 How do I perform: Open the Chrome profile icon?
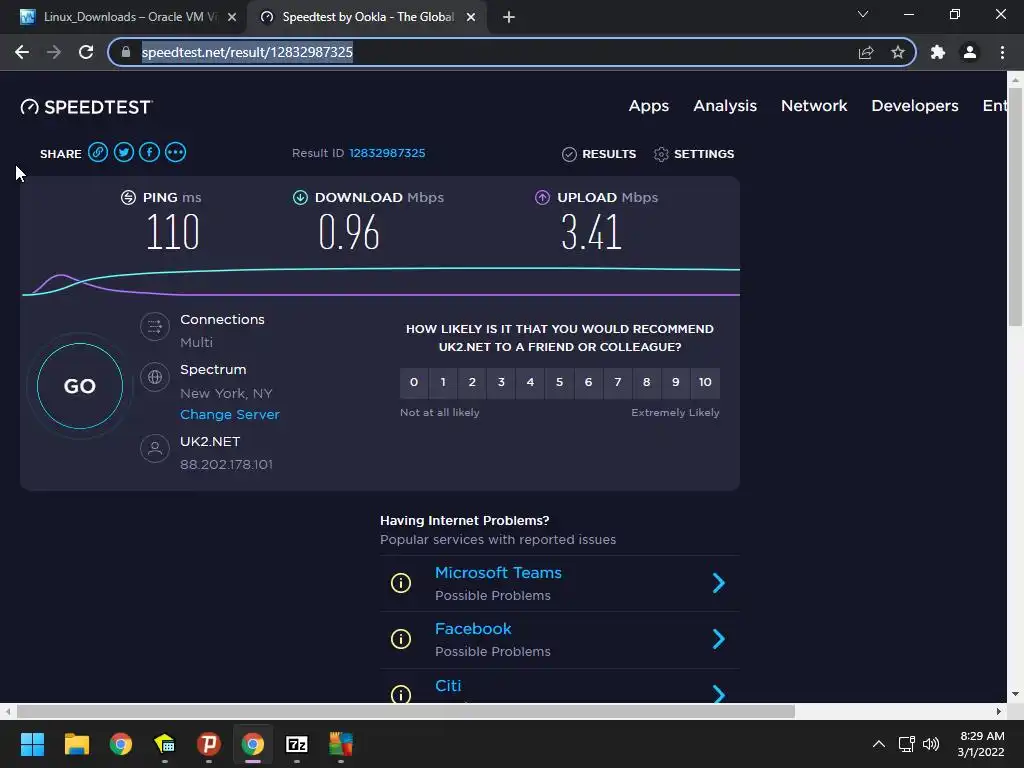point(970,52)
